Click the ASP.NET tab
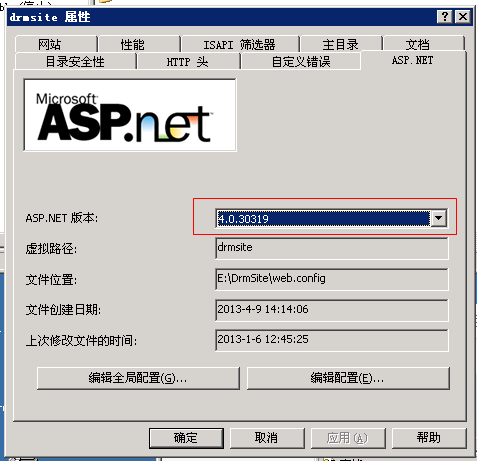Image resolution: width=477 pixels, height=461 pixels. pyautogui.click(x=413, y=60)
